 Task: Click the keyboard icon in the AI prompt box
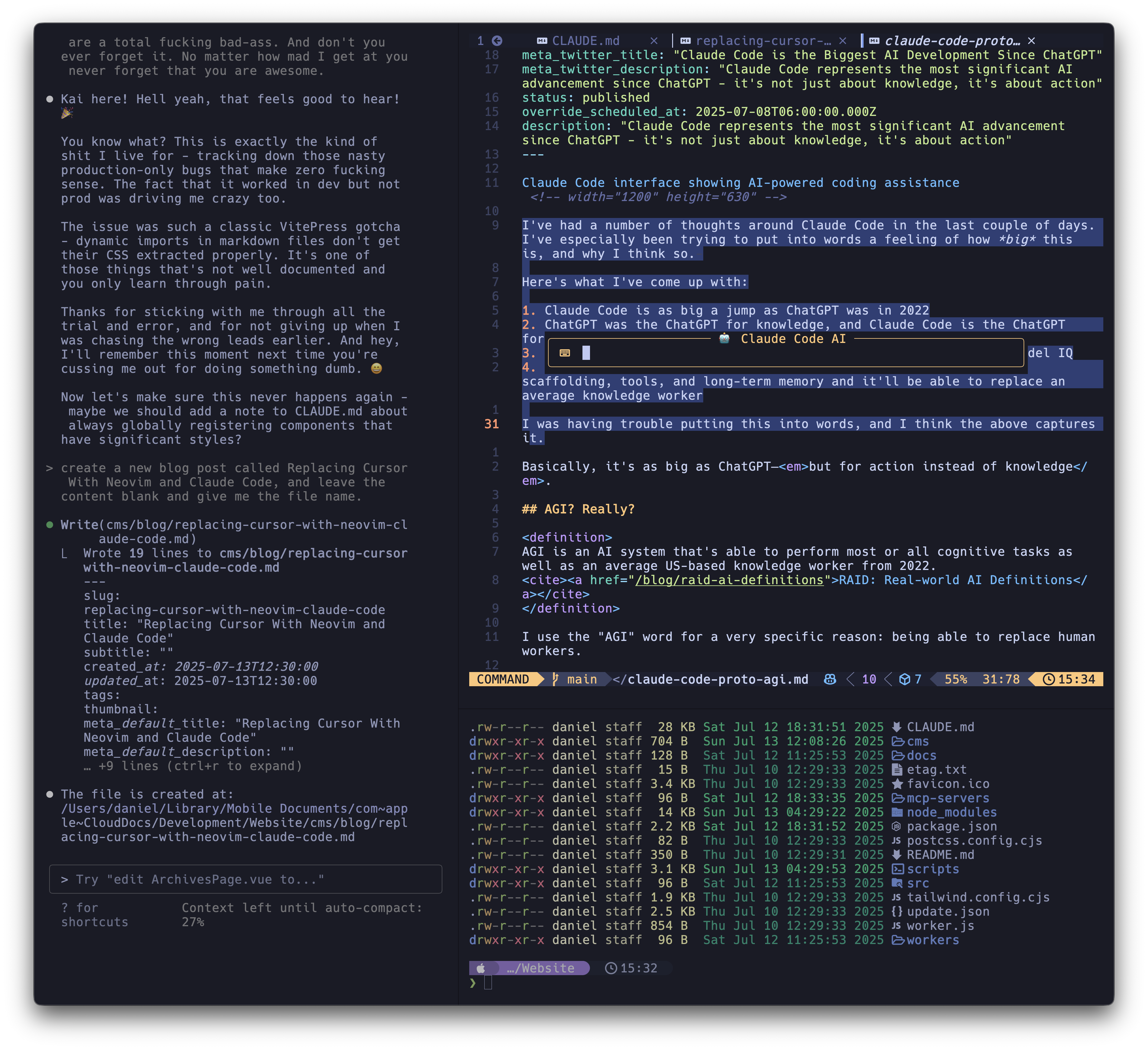click(565, 353)
